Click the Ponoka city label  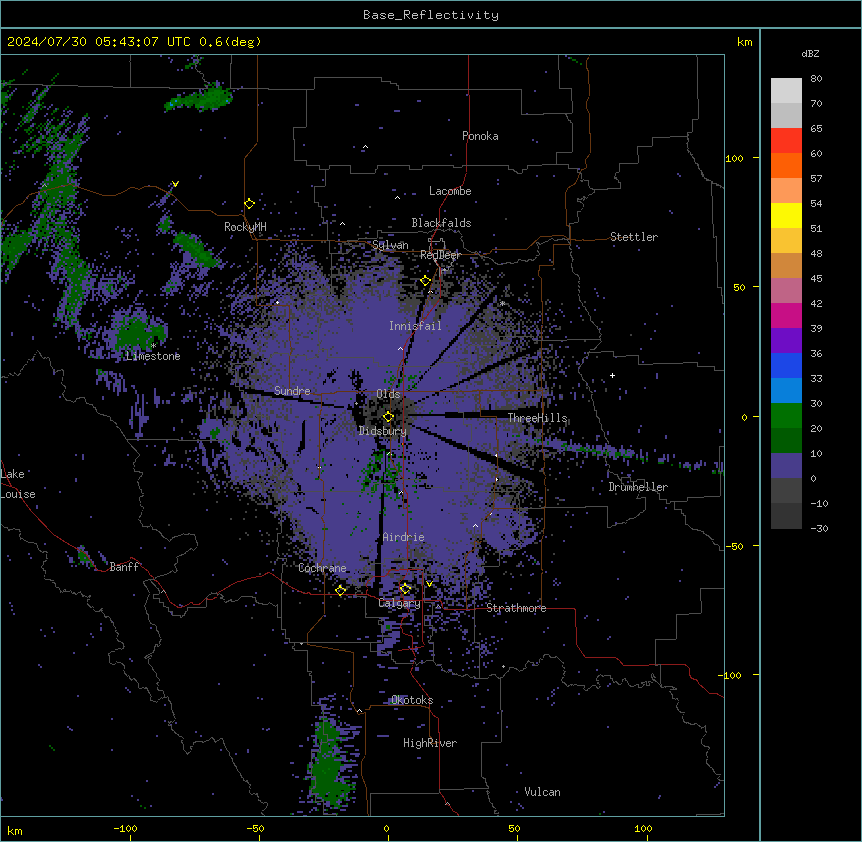480,136
